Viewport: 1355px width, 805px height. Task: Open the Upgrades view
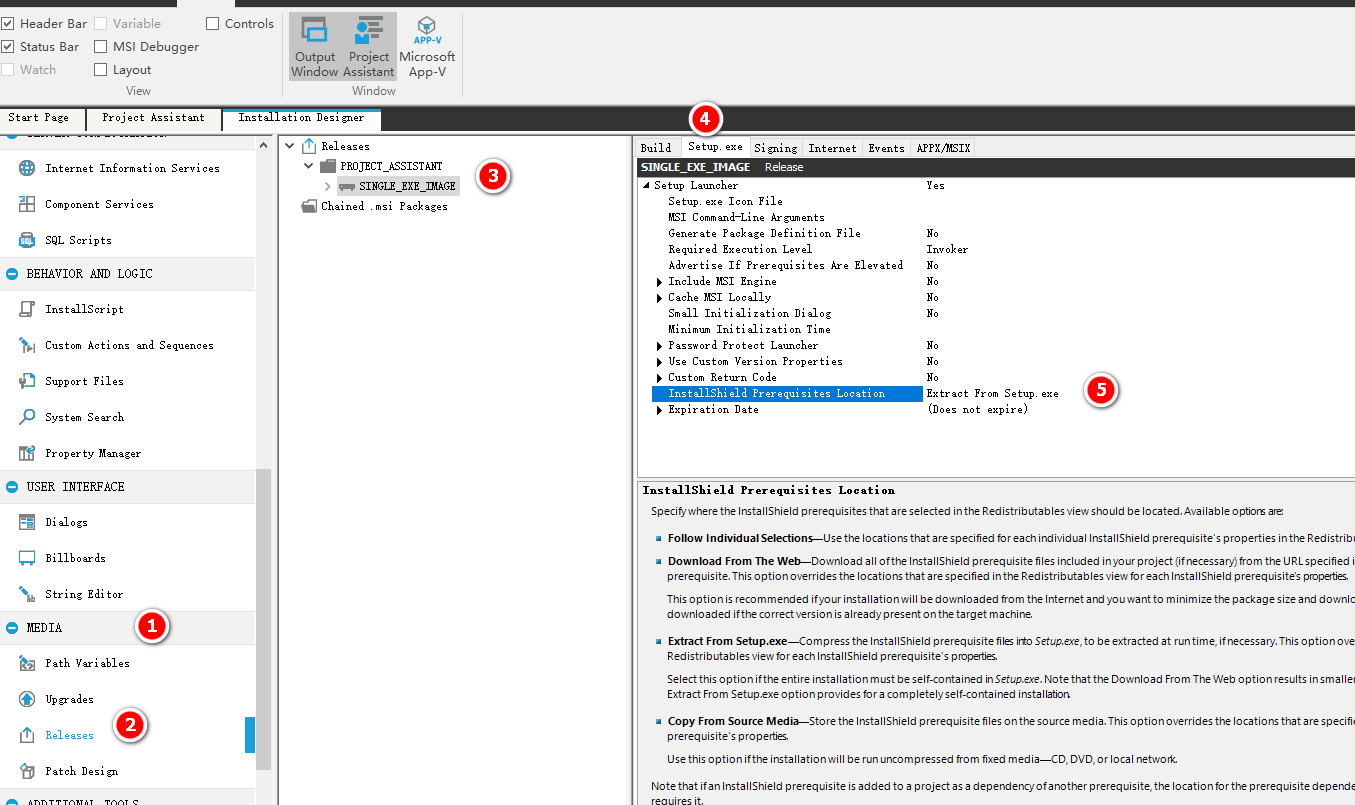69,699
